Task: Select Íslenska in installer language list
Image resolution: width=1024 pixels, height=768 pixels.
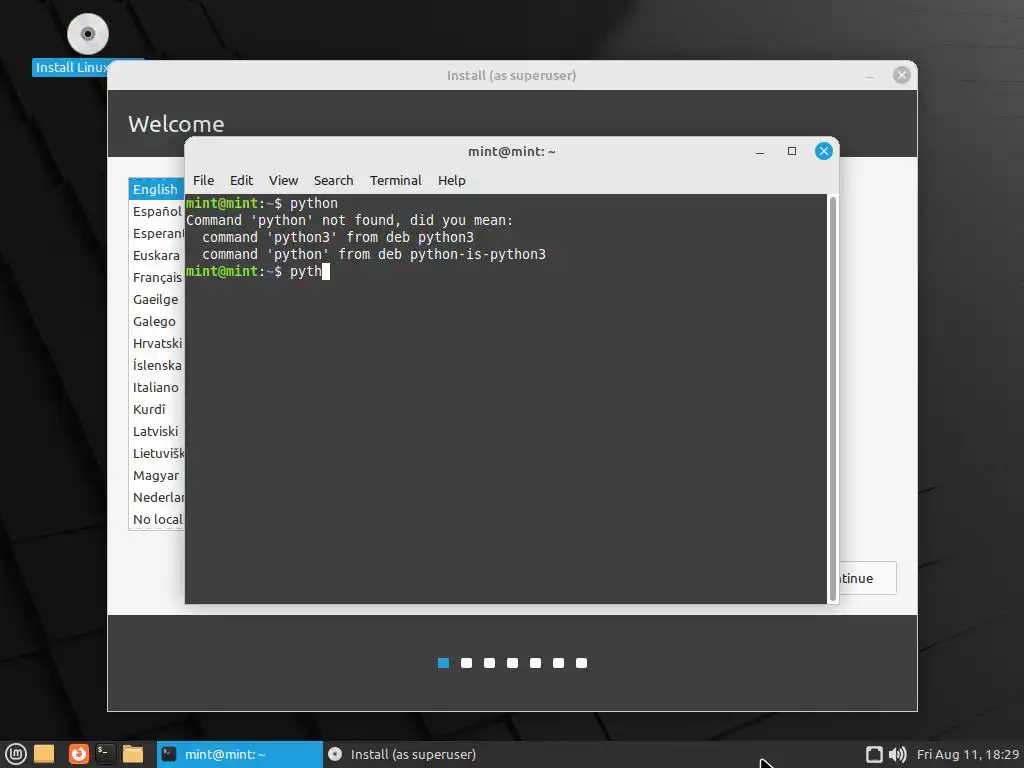Action: [156, 365]
